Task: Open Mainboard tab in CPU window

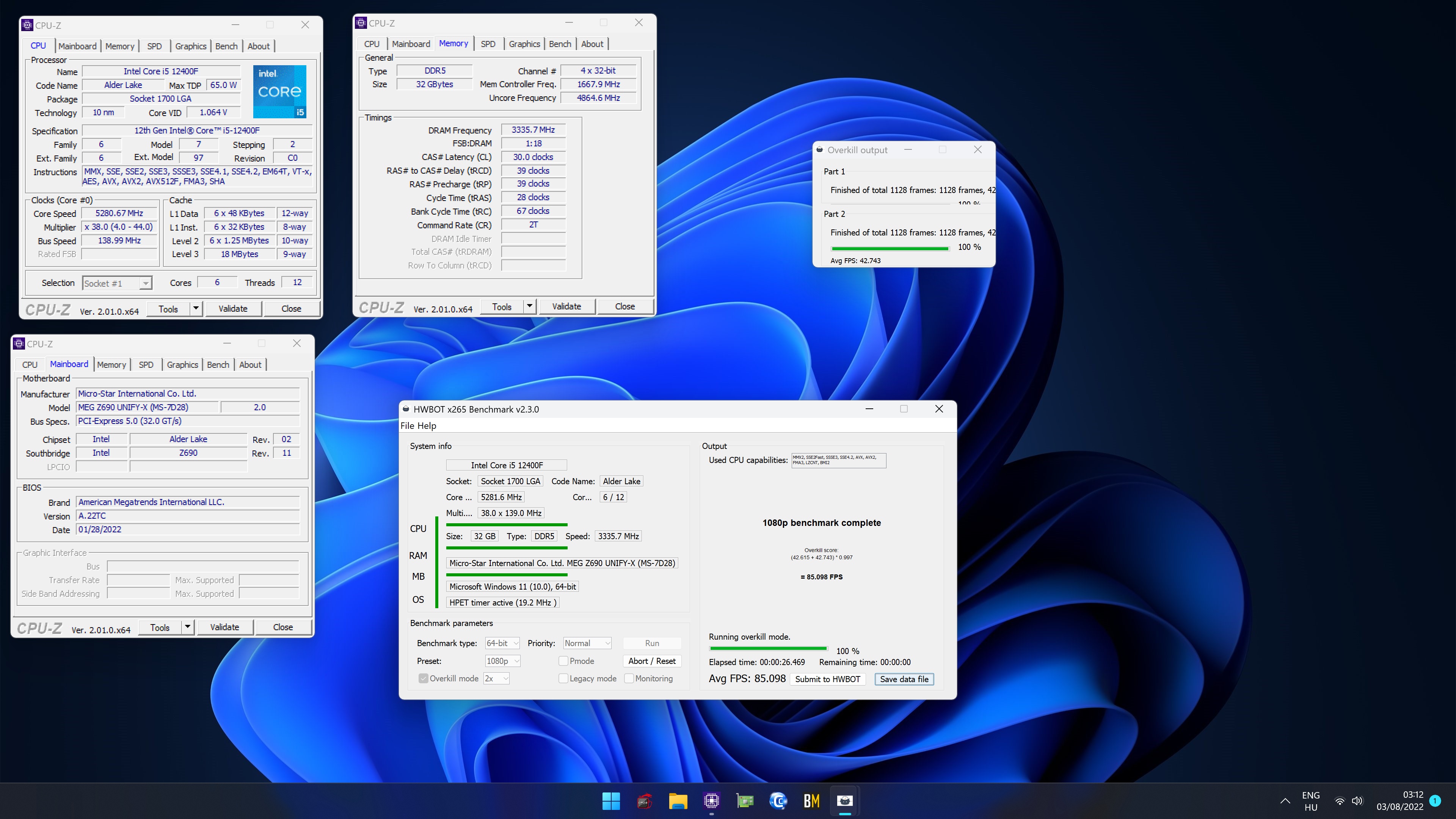Action: pyautogui.click(x=77, y=46)
